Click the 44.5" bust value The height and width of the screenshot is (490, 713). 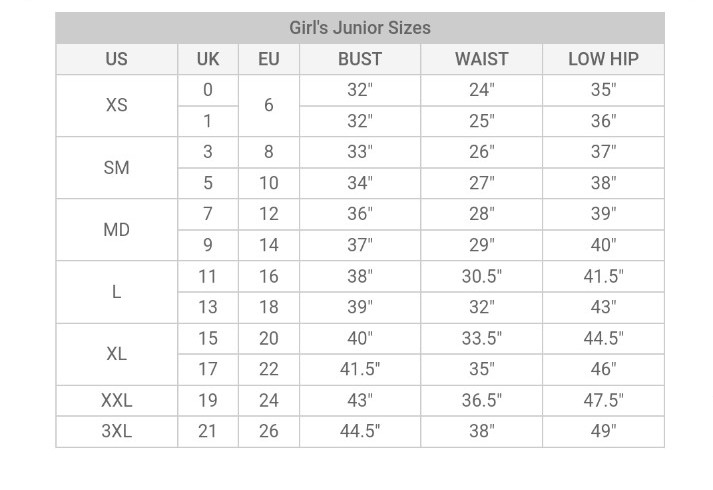pyautogui.click(x=360, y=431)
